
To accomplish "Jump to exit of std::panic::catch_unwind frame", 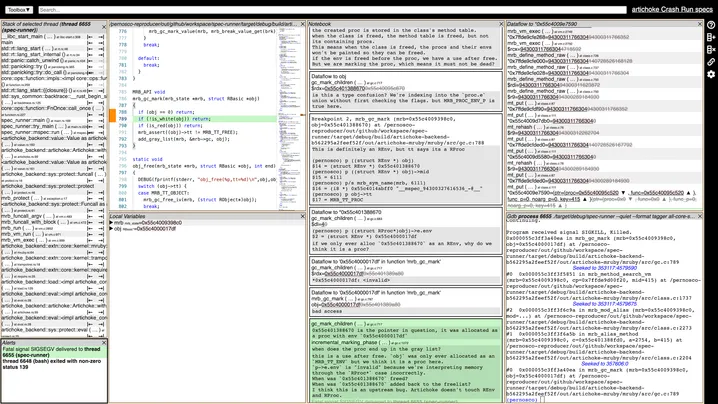I will click(x=101, y=60).
